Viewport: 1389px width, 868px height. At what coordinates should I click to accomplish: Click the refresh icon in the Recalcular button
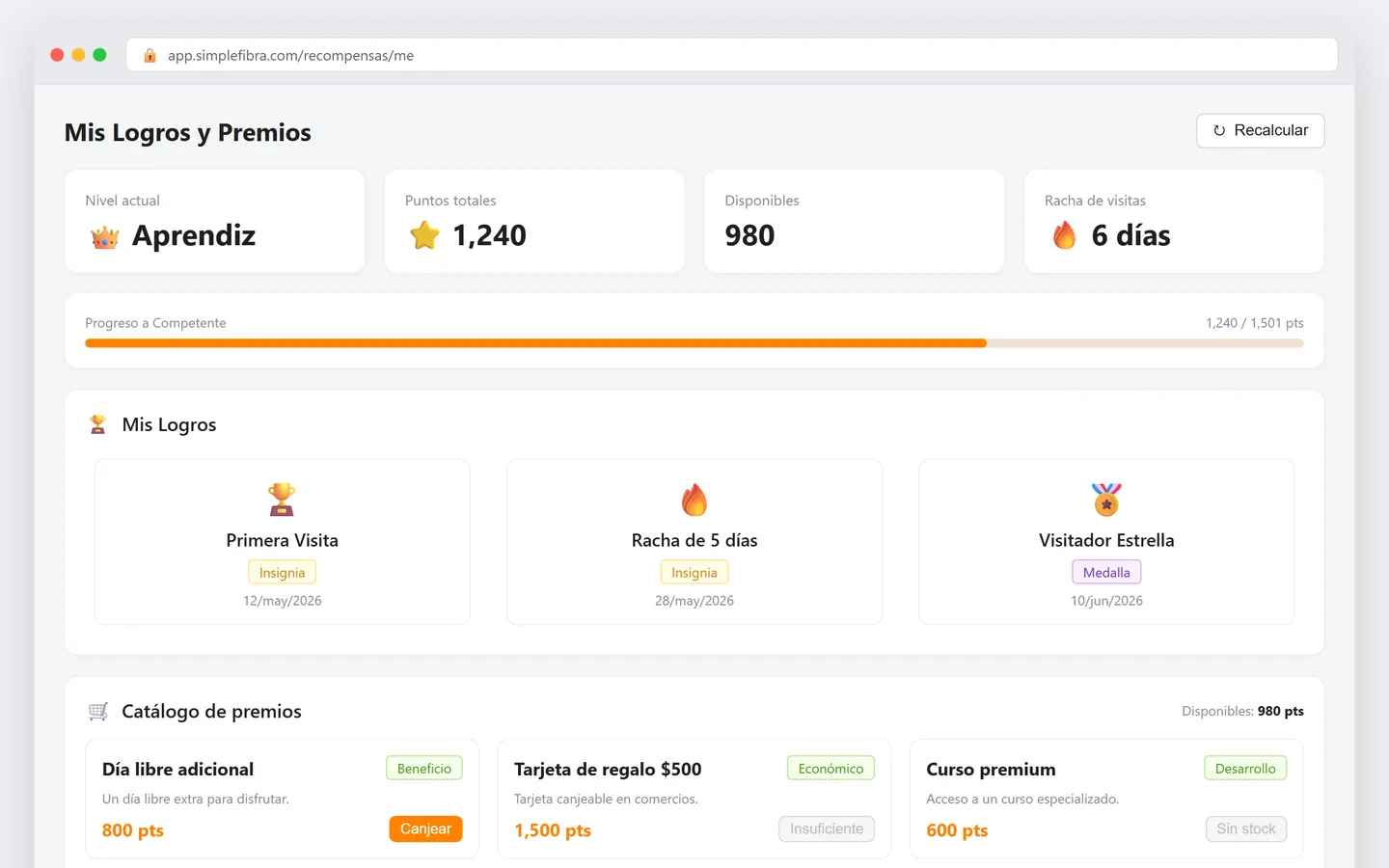pos(1219,130)
